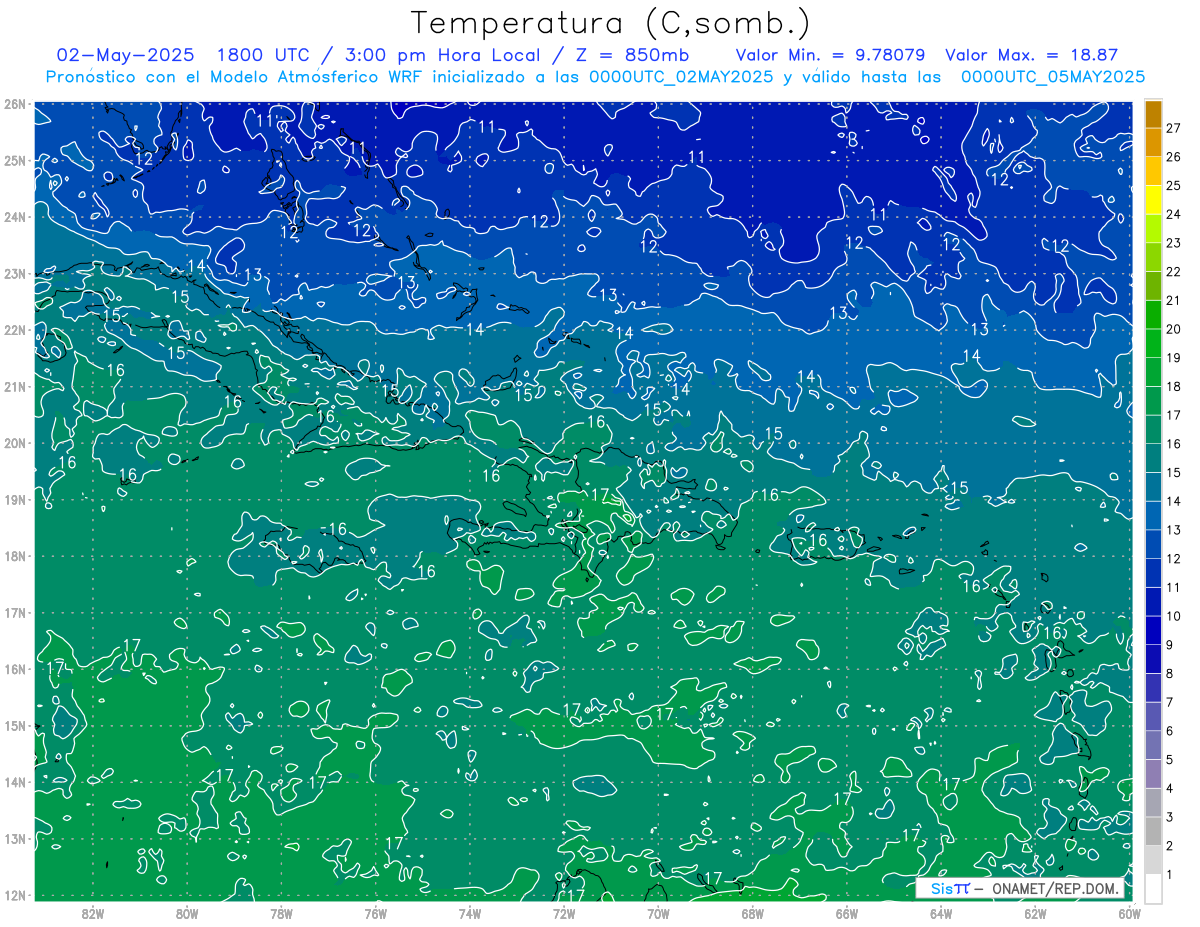Click the color scale label "18"

coord(1173,386)
